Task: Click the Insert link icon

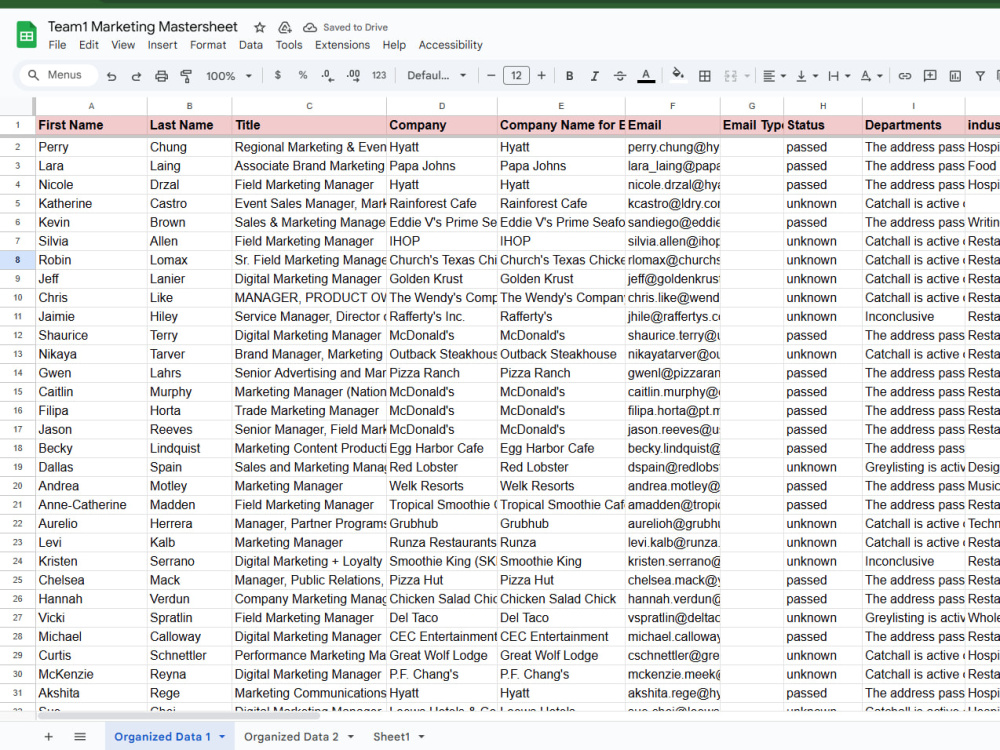Action: click(x=904, y=76)
